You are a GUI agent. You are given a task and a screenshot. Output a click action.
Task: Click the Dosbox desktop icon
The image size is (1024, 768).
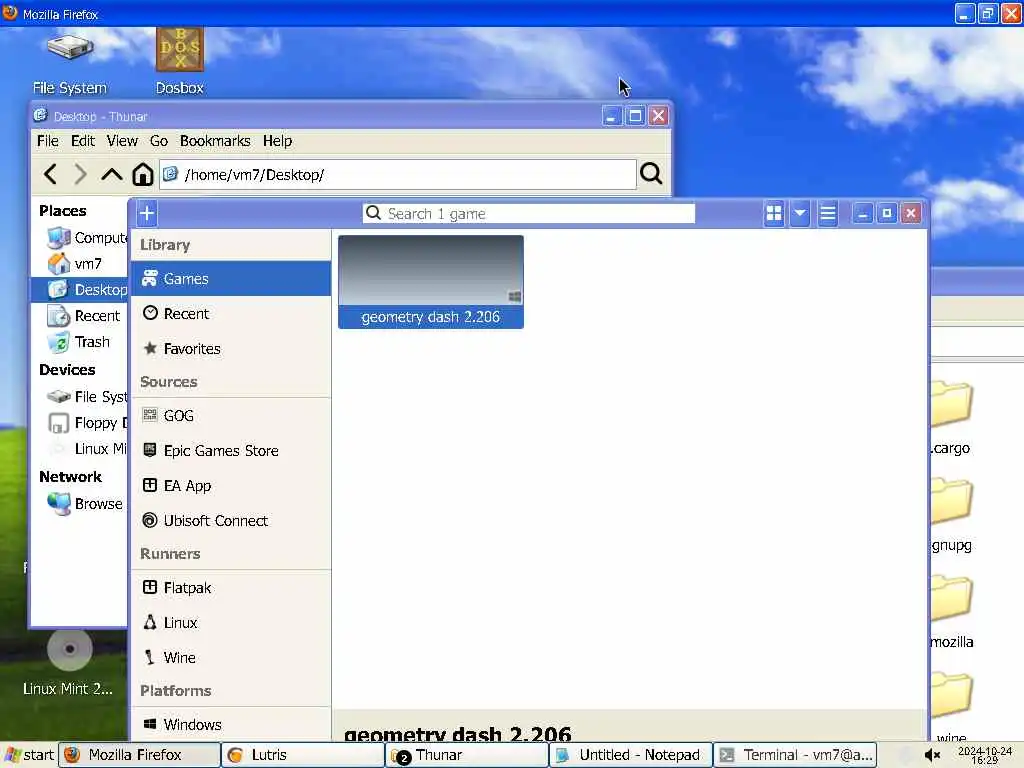click(x=180, y=62)
